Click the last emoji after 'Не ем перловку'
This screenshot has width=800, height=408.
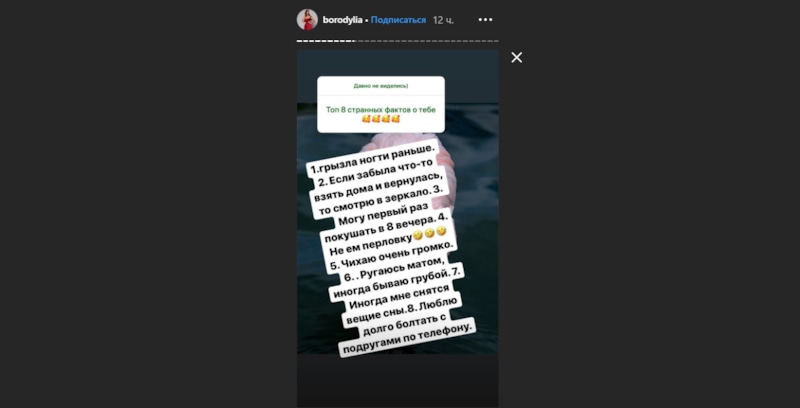coord(441,231)
